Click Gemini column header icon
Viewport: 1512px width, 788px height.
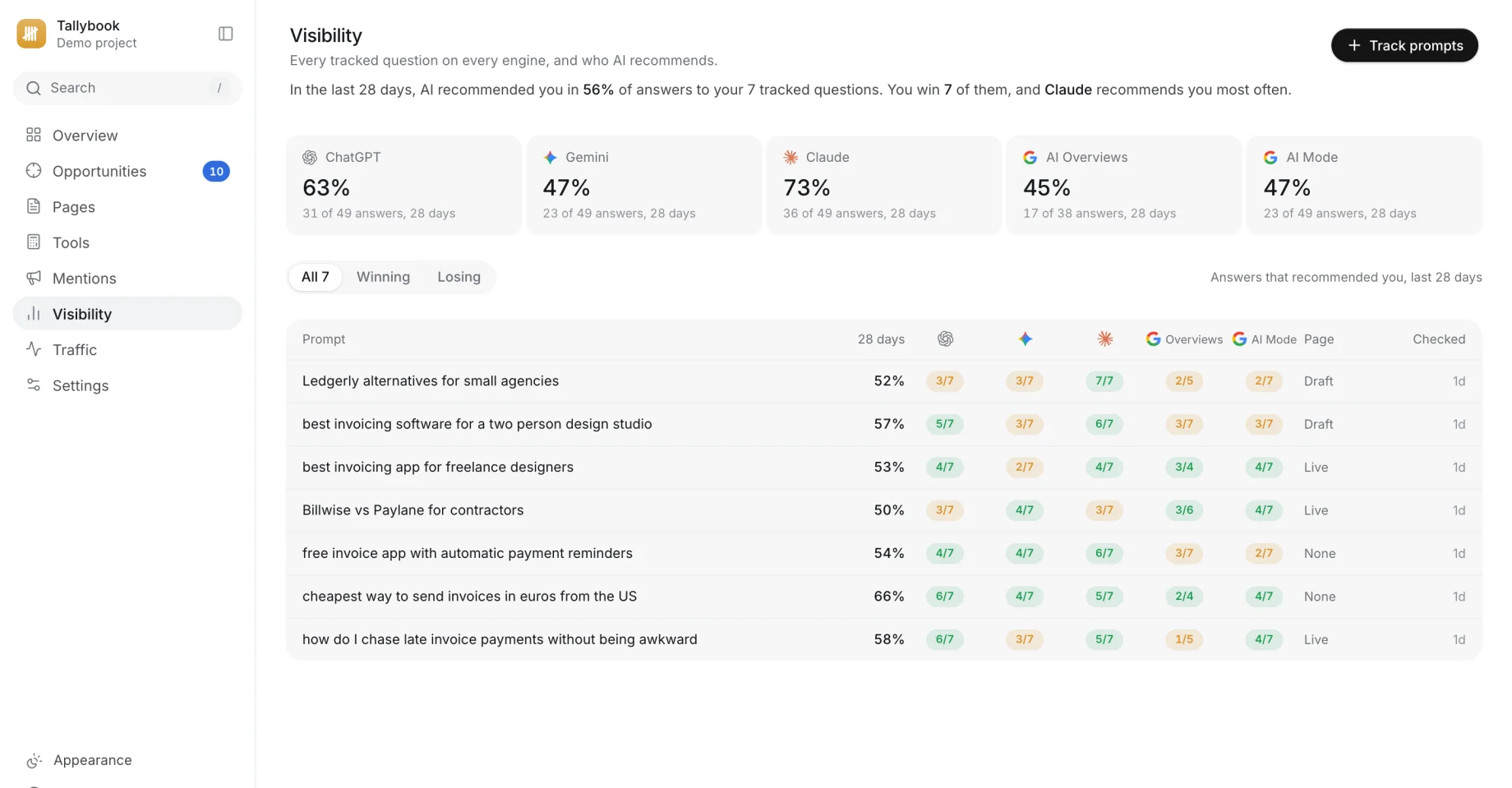coord(1026,339)
